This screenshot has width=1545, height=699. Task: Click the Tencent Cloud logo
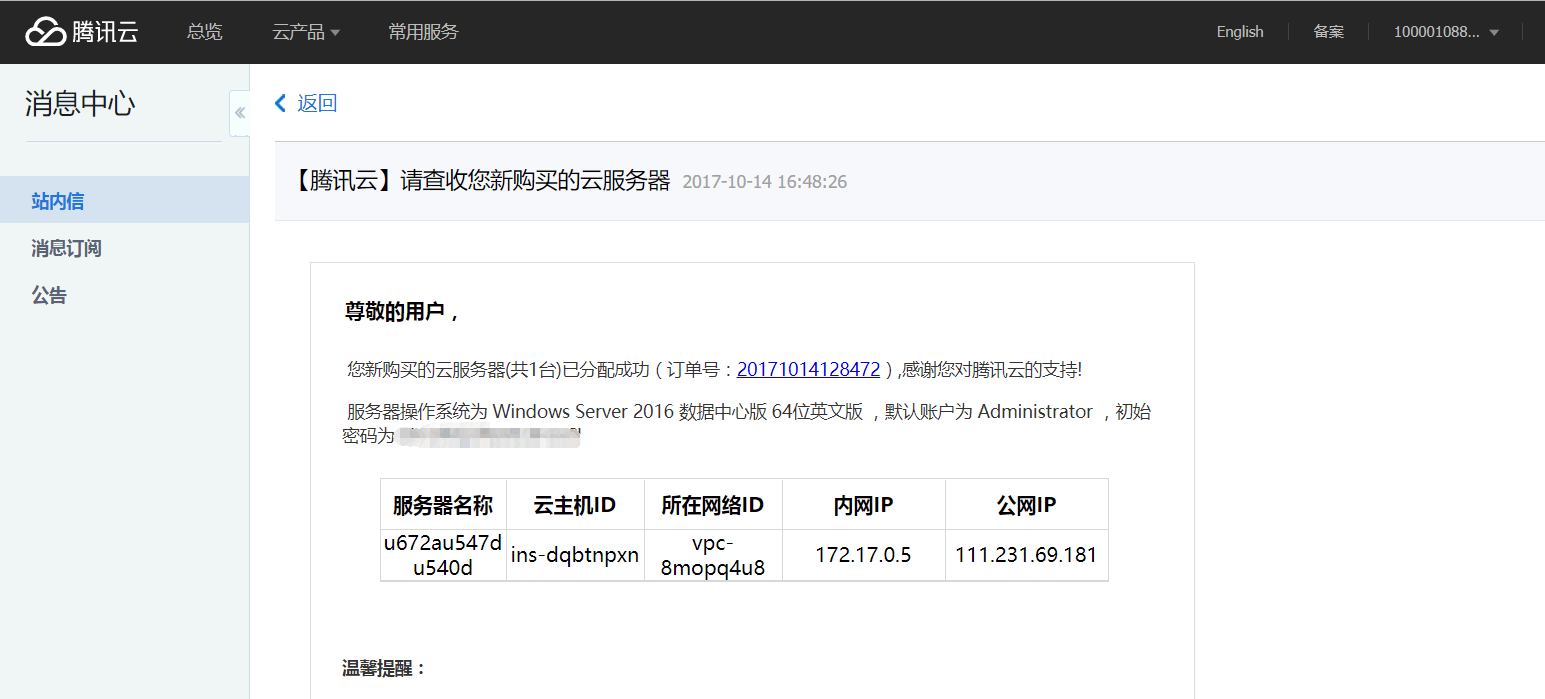click(82, 32)
